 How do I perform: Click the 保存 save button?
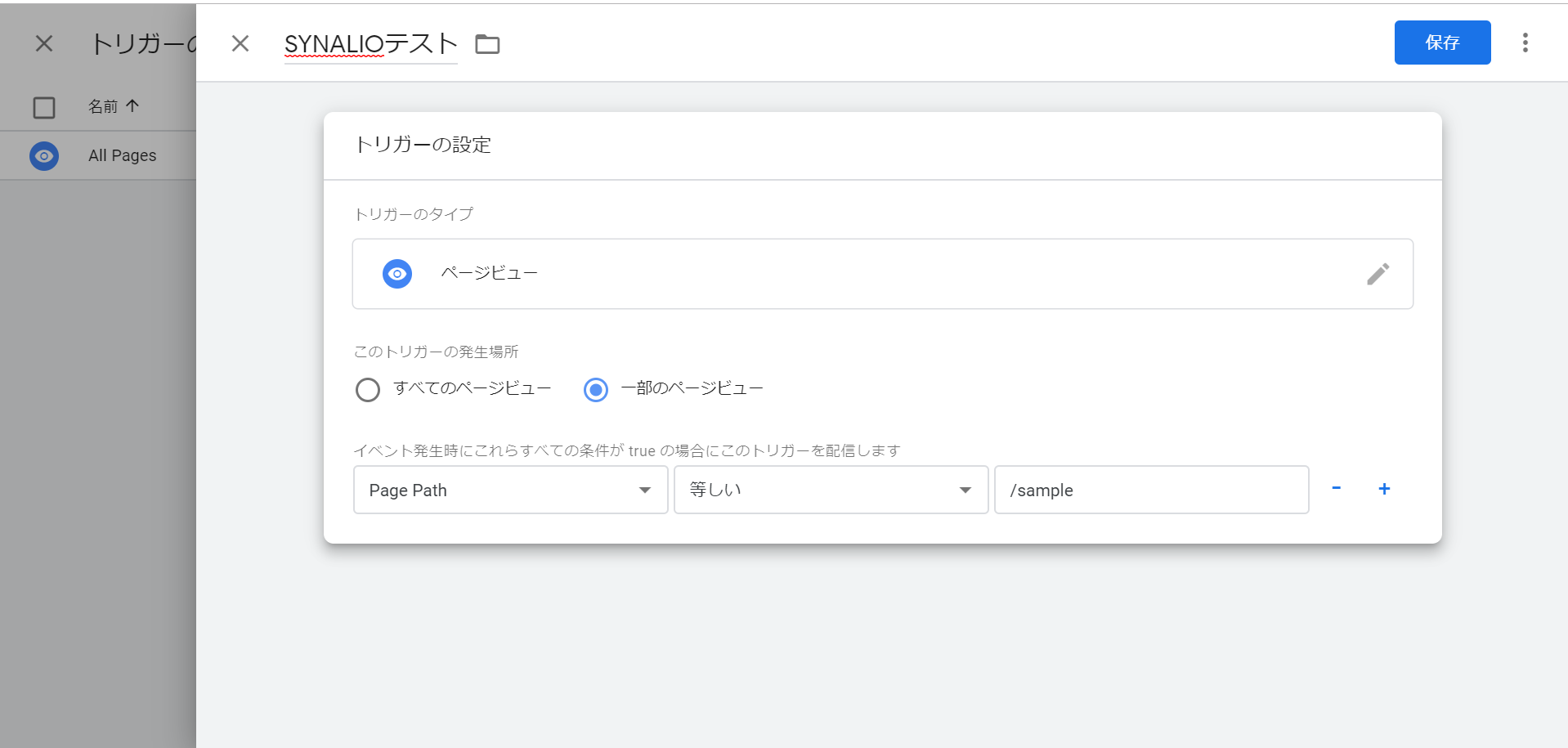click(x=1442, y=43)
